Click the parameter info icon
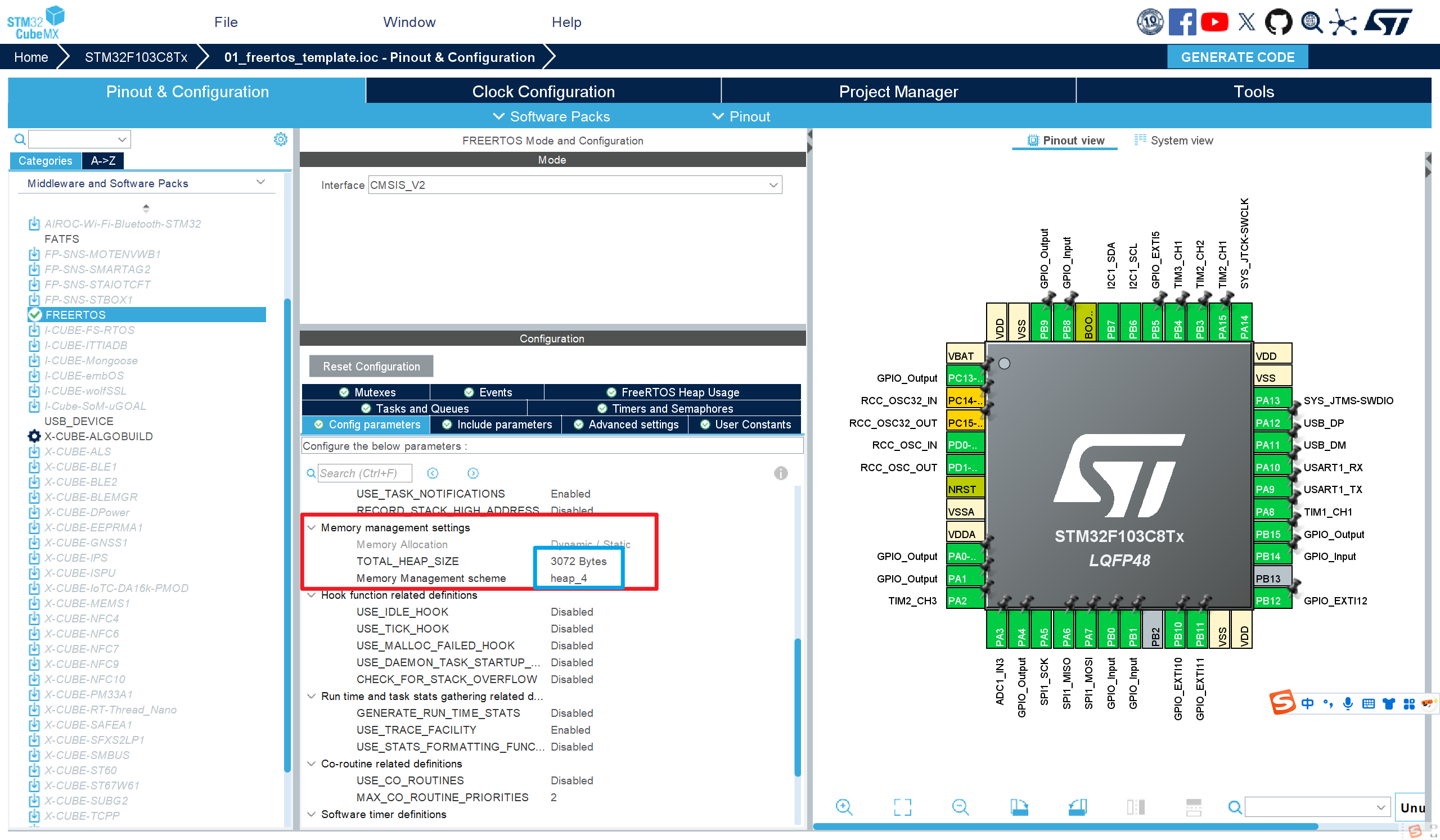Viewport: 1440px width, 840px height. pyautogui.click(x=781, y=473)
